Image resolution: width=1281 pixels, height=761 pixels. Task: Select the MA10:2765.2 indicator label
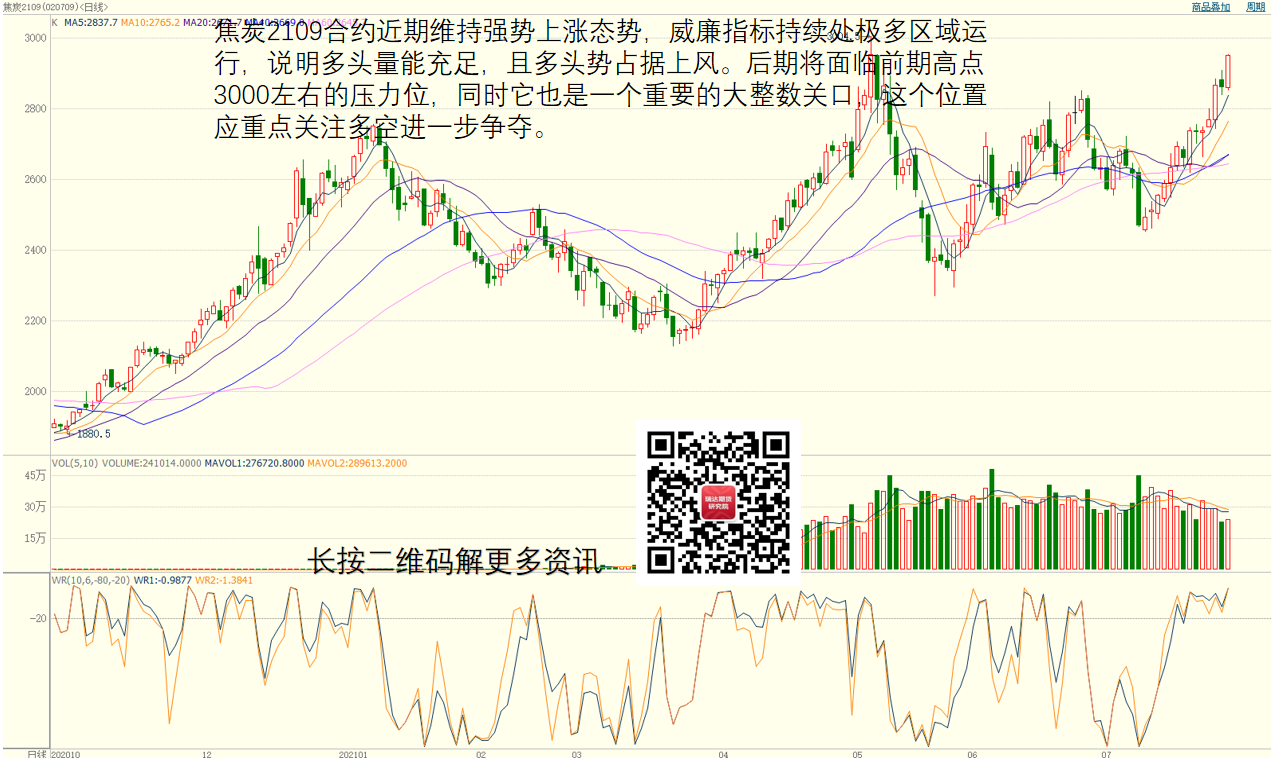coord(150,22)
